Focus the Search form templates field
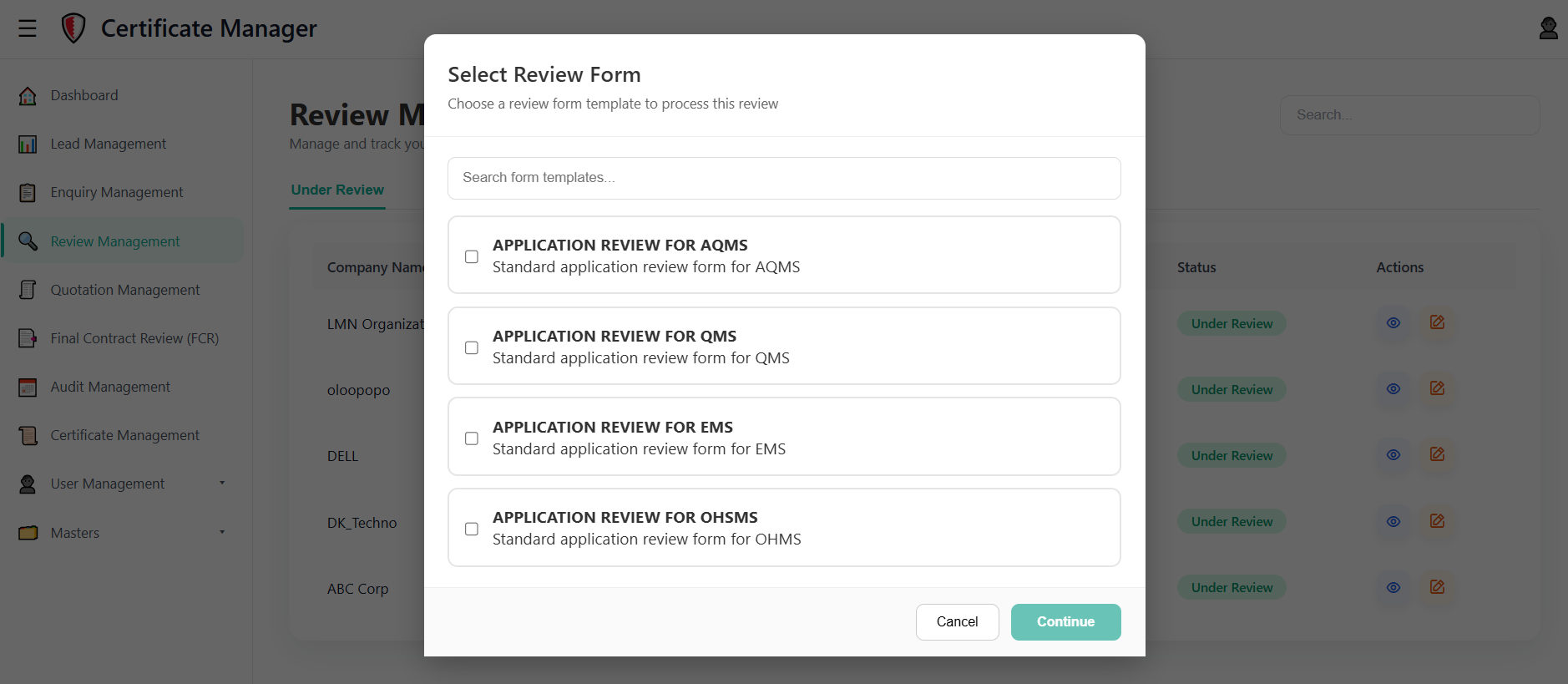 point(784,178)
